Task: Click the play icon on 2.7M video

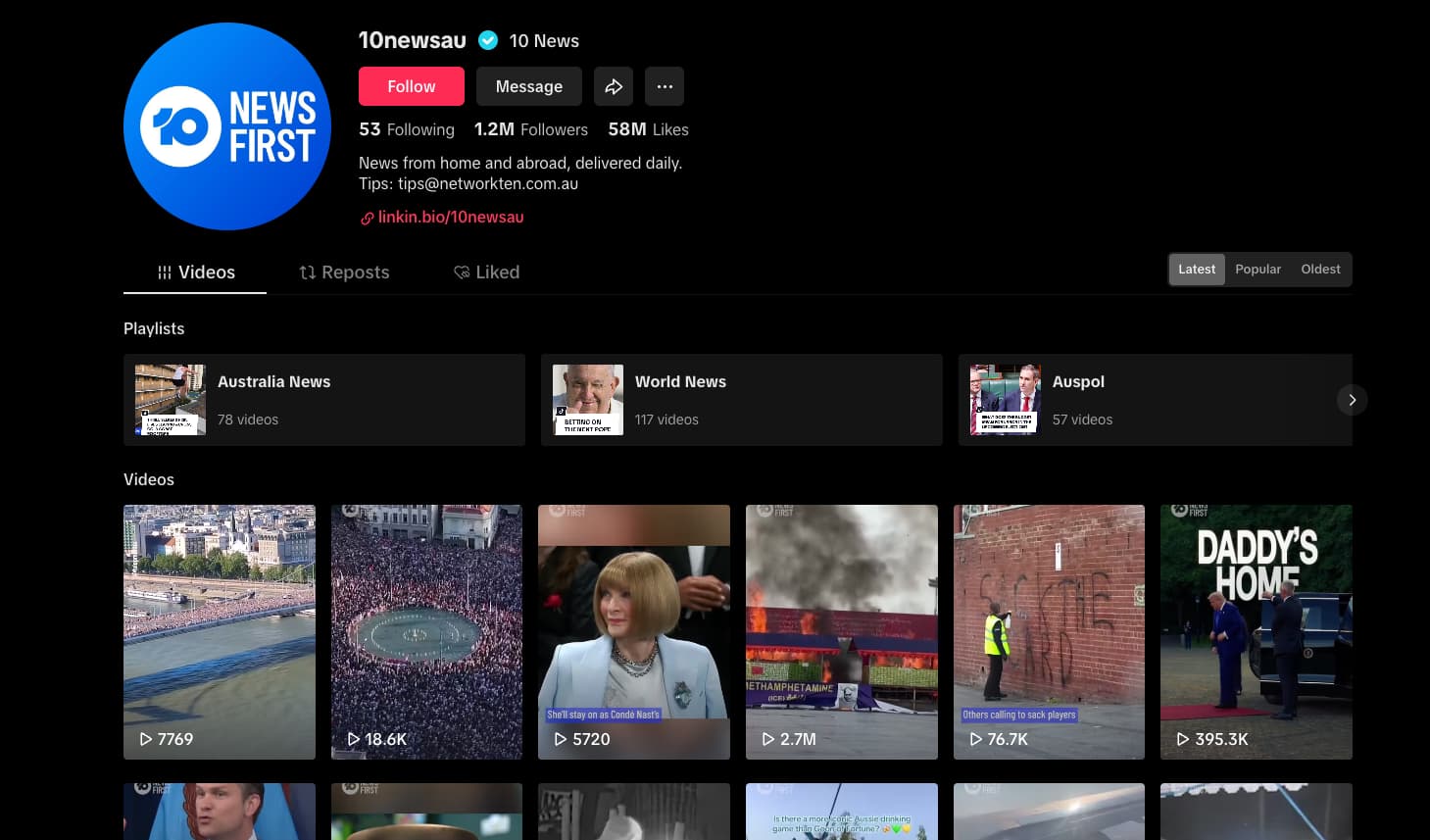Action: pos(767,739)
